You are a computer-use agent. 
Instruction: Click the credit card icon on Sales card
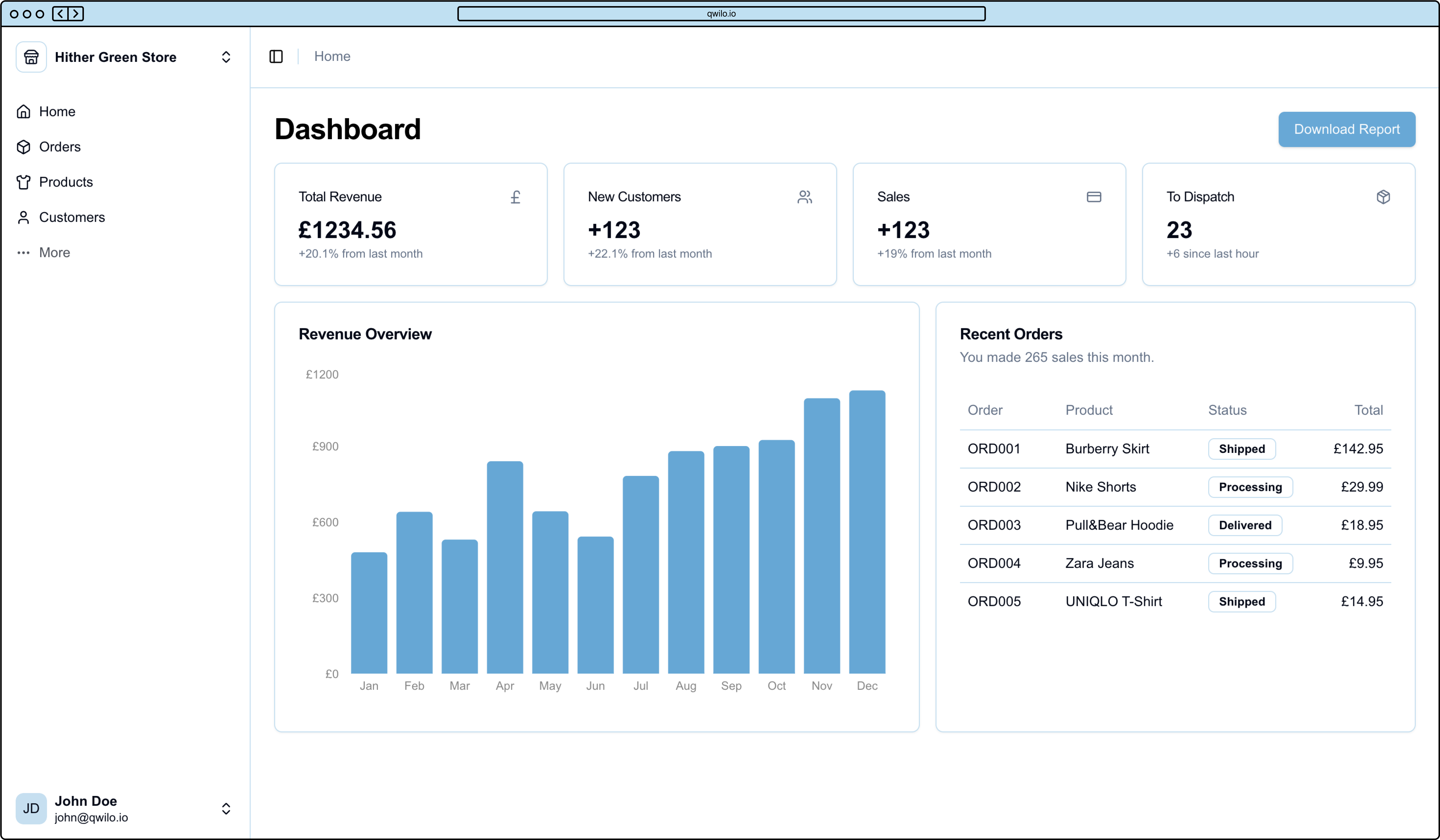1094,197
